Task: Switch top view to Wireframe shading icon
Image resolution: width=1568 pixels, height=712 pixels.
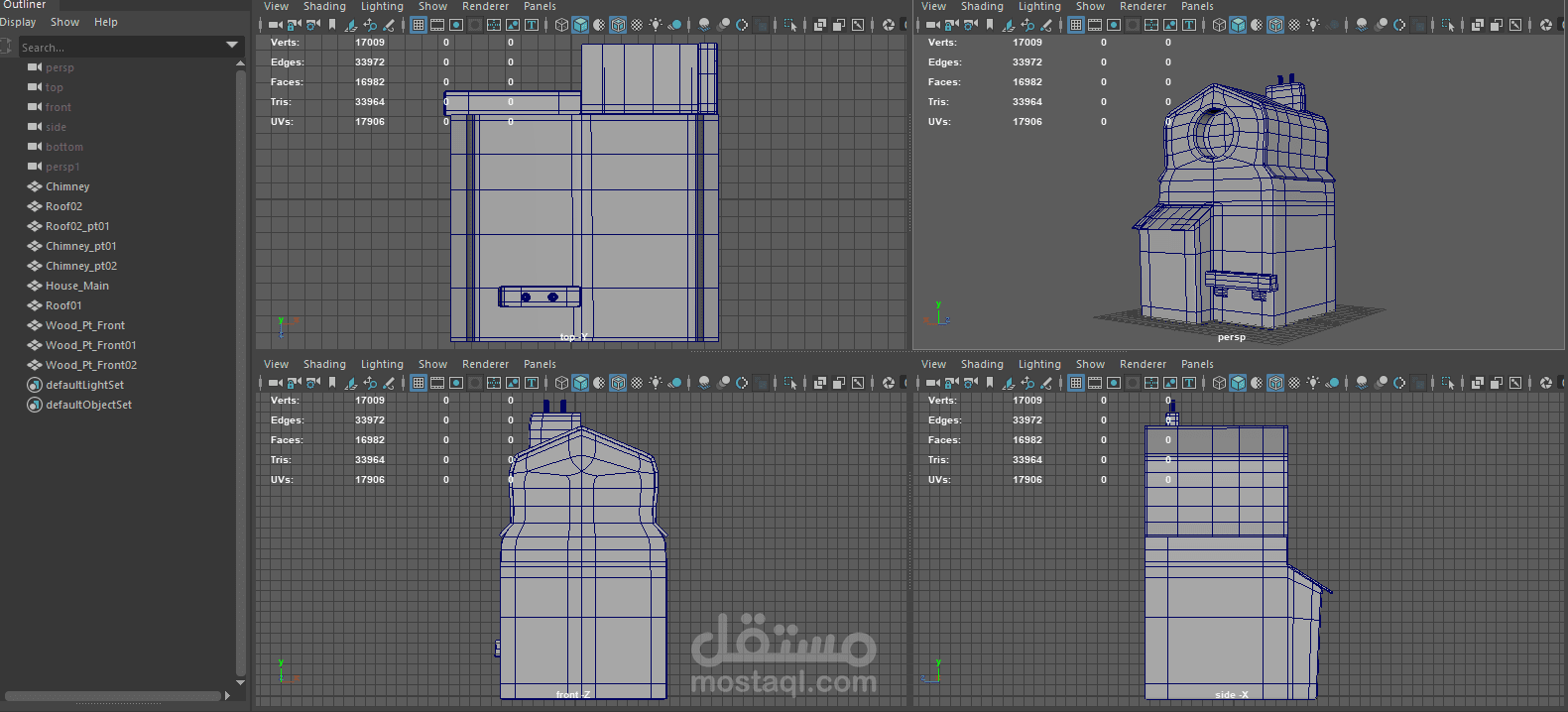Action: pos(561,25)
